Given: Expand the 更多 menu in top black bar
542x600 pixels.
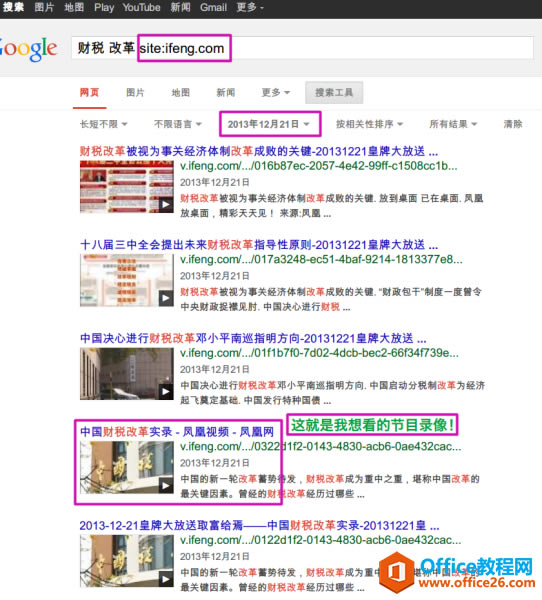Looking at the screenshot, I should [x=250, y=7].
